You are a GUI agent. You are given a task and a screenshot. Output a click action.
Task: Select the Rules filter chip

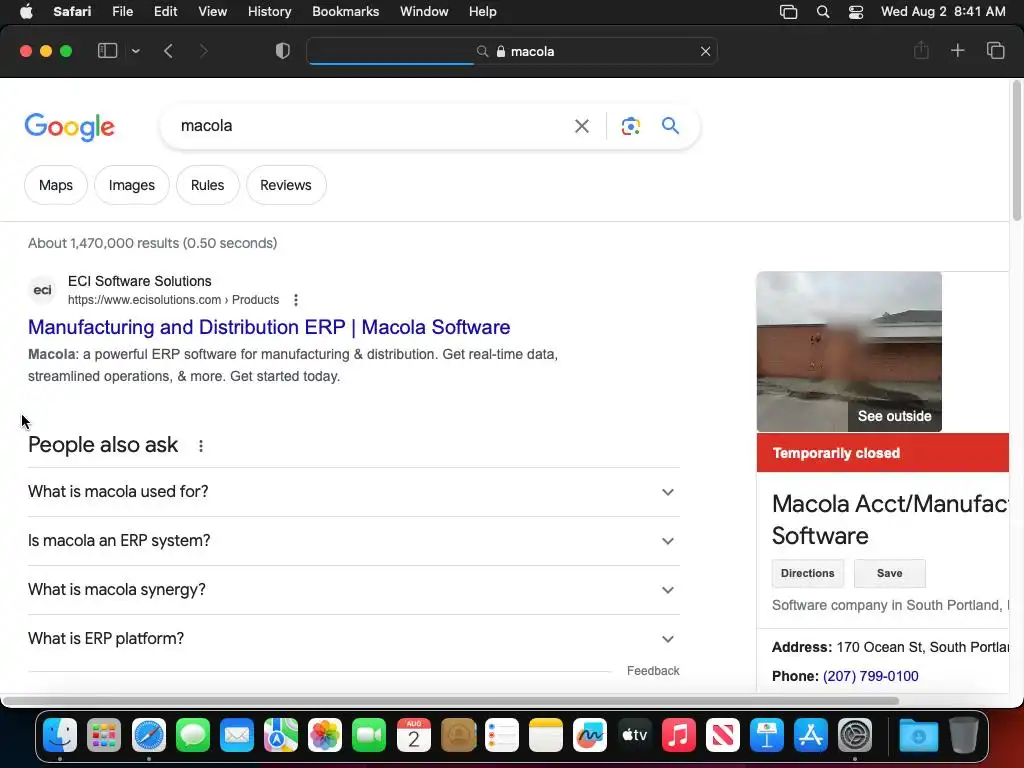pos(207,185)
